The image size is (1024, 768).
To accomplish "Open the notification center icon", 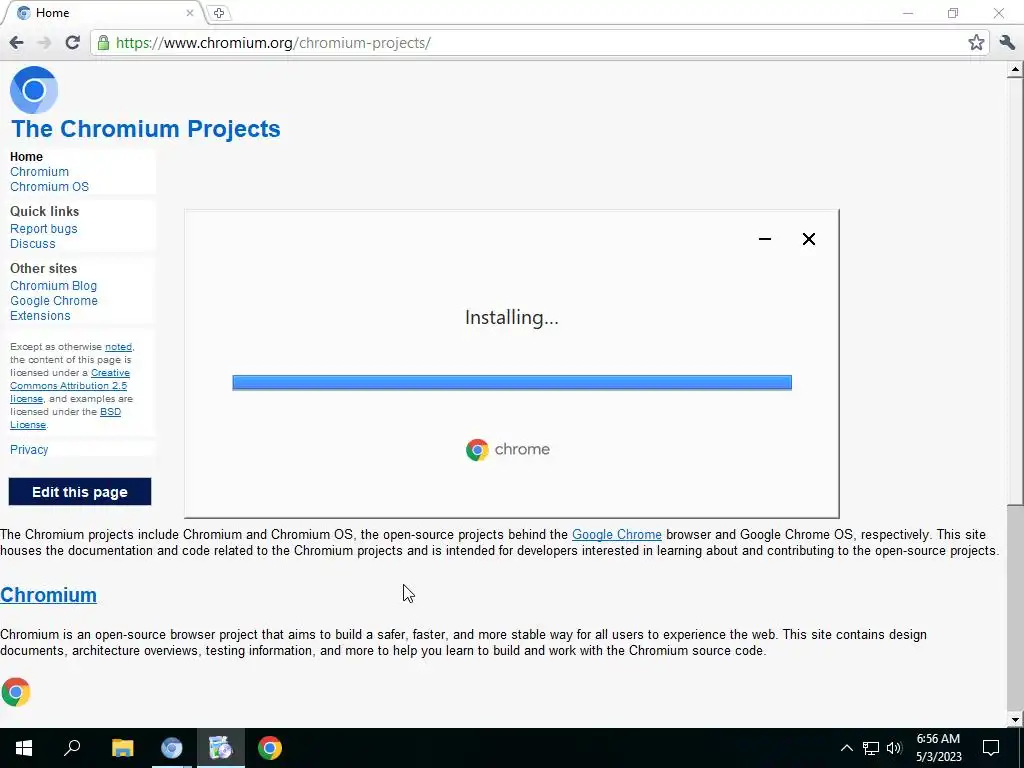I will point(991,748).
